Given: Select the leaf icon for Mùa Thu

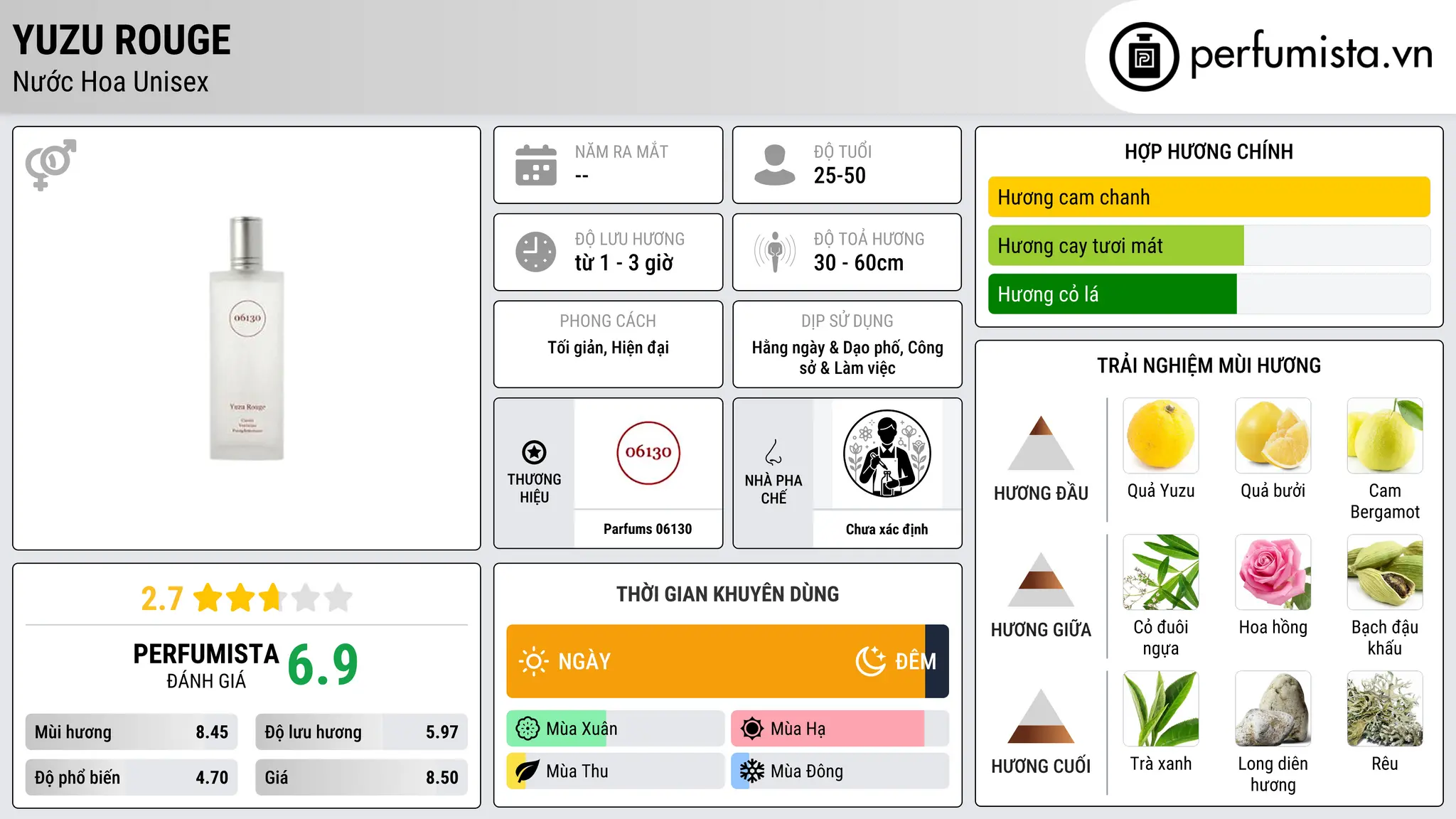Looking at the screenshot, I should click(x=528, y=771).
